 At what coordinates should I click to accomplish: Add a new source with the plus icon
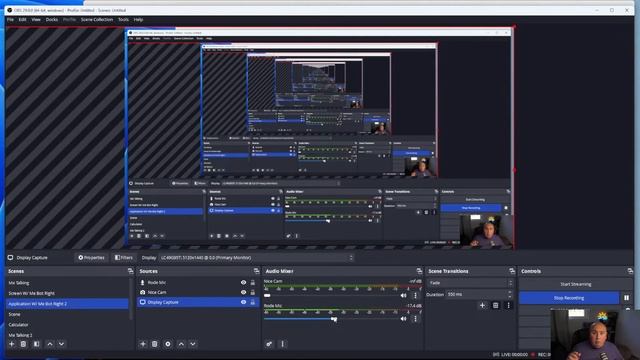(x=143, y=344)
